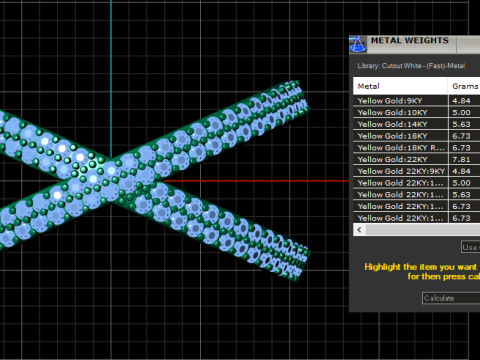Click the 4.84 grams value for Yellow Gold:9KY

[x=461, y=101]
